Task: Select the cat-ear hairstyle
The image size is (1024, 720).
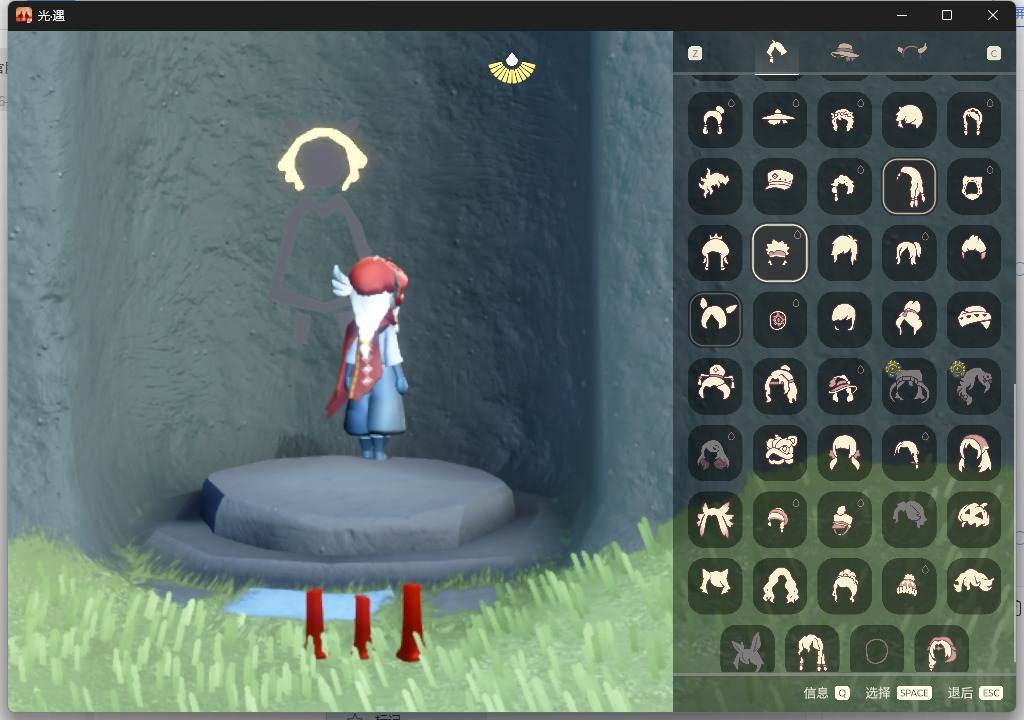Action: (715, 586)
